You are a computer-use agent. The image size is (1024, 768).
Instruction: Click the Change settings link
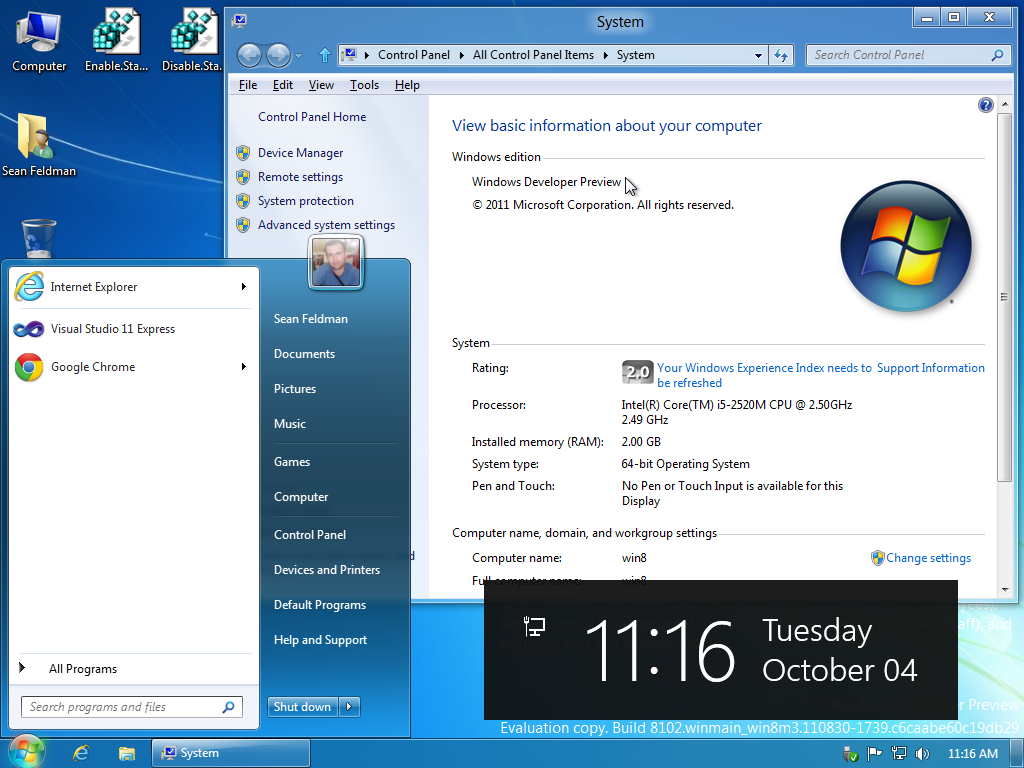(x=929, y=558)
